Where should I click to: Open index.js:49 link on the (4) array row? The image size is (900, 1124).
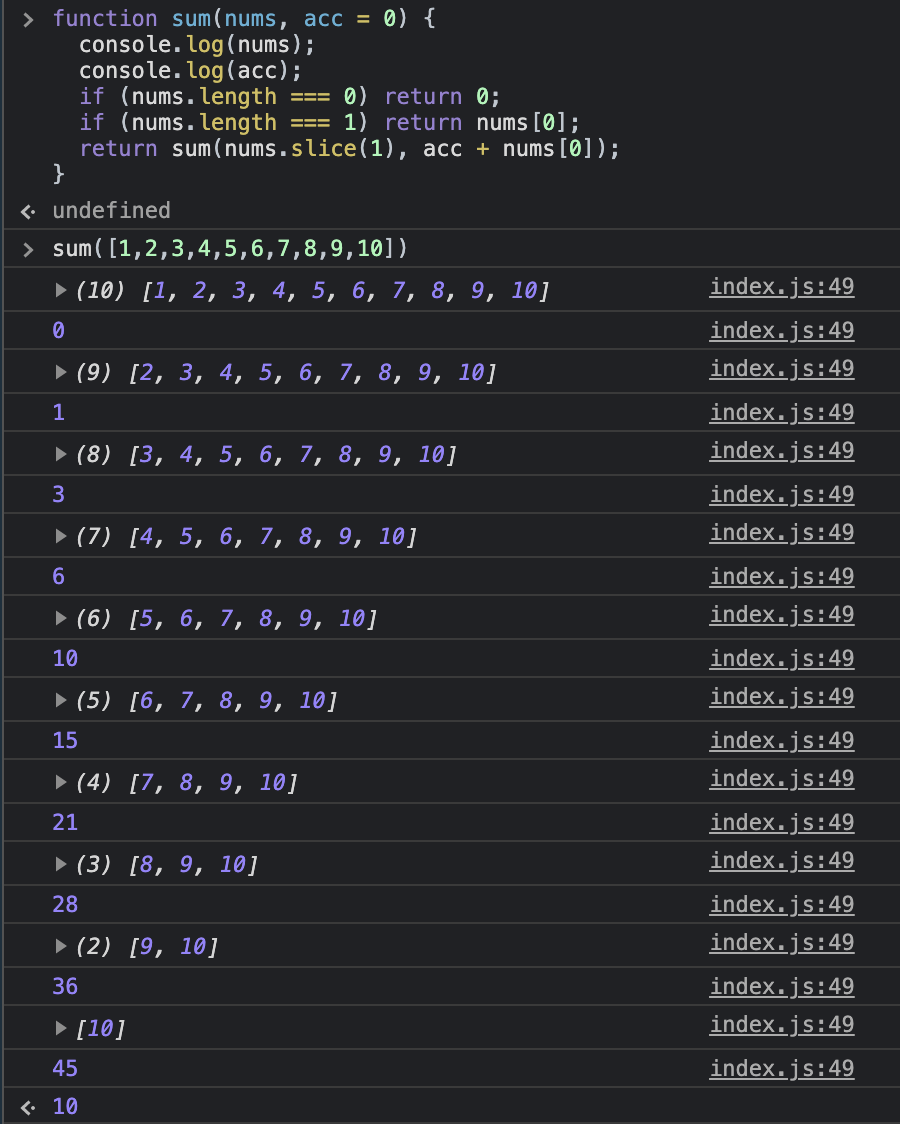(782, 778)
